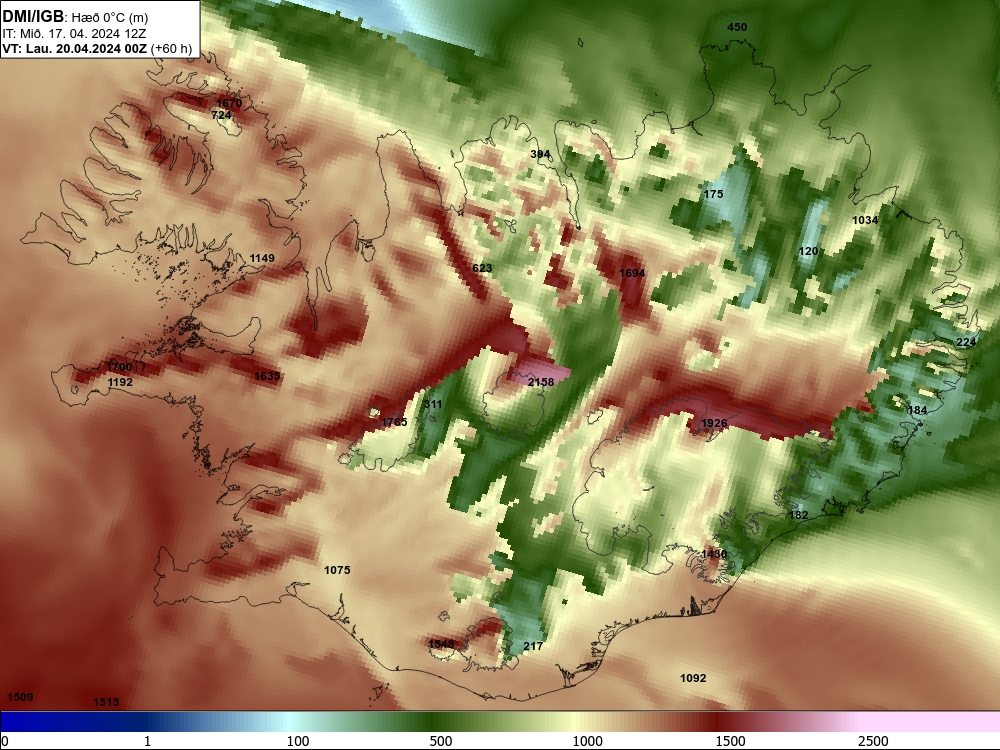Select the 1500 tick on the color scale
1000x750 pixels.
tap(730, 740)
